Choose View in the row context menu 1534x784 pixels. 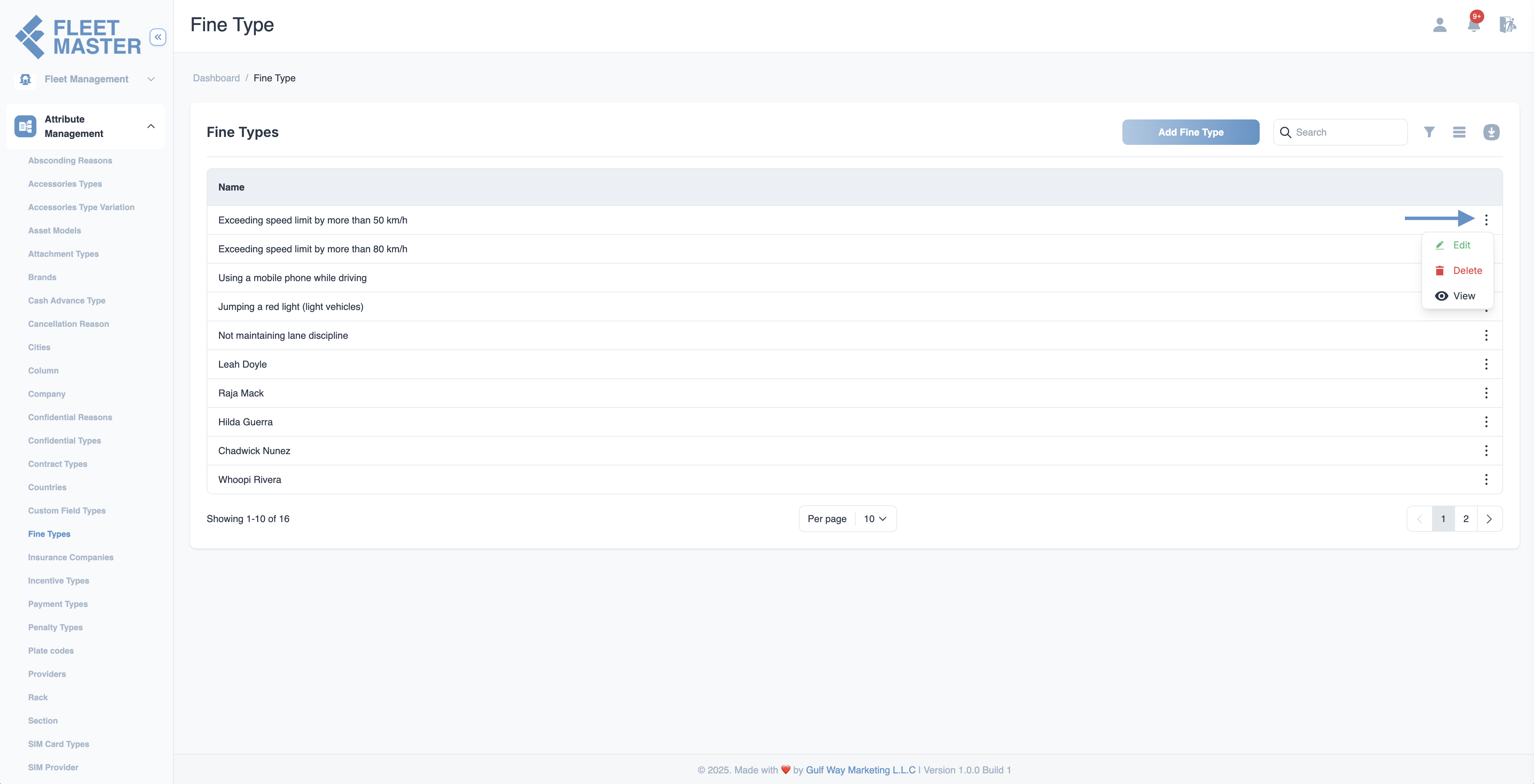[x=1457, y=296]
